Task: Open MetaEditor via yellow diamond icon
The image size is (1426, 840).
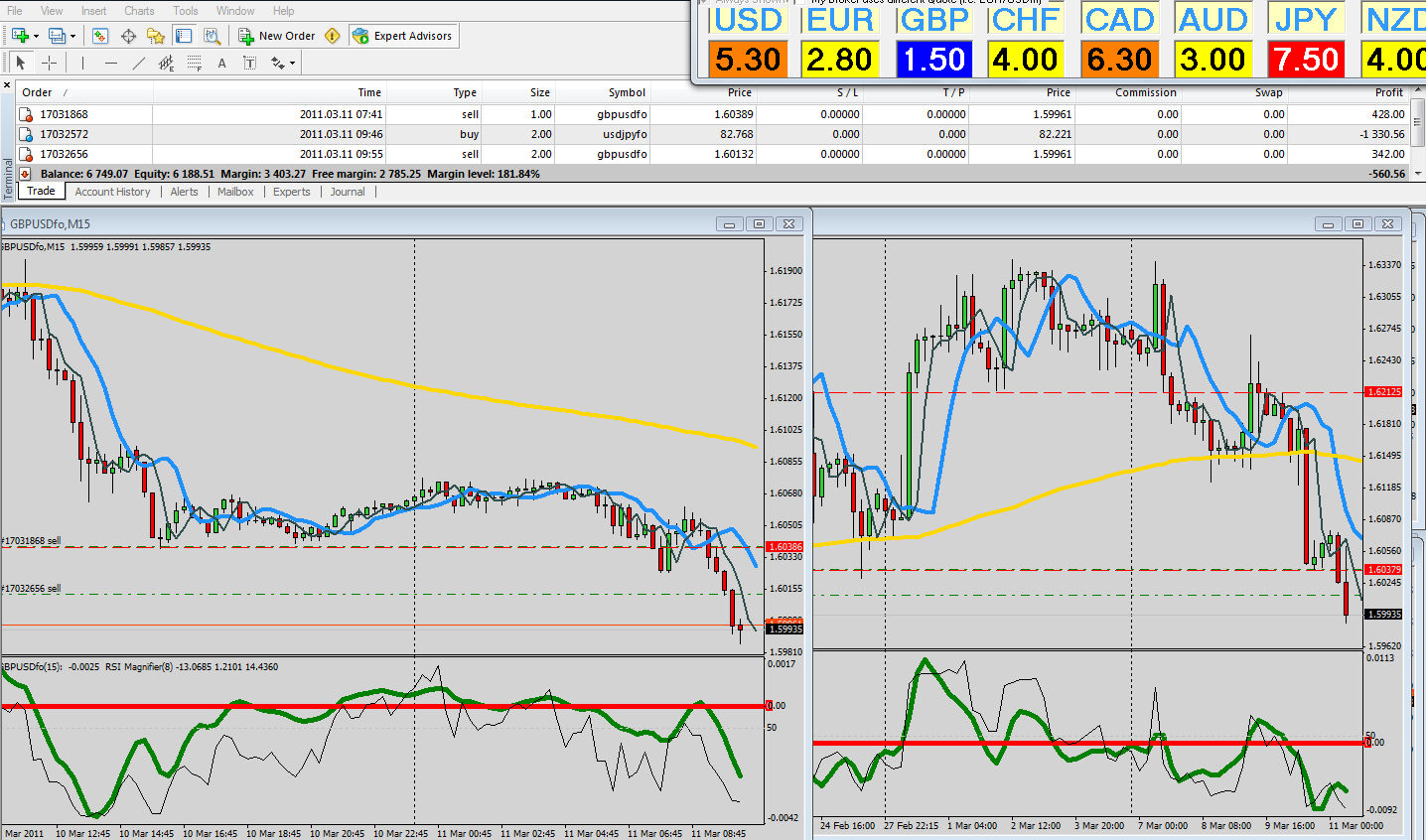Action: (333, 36)
